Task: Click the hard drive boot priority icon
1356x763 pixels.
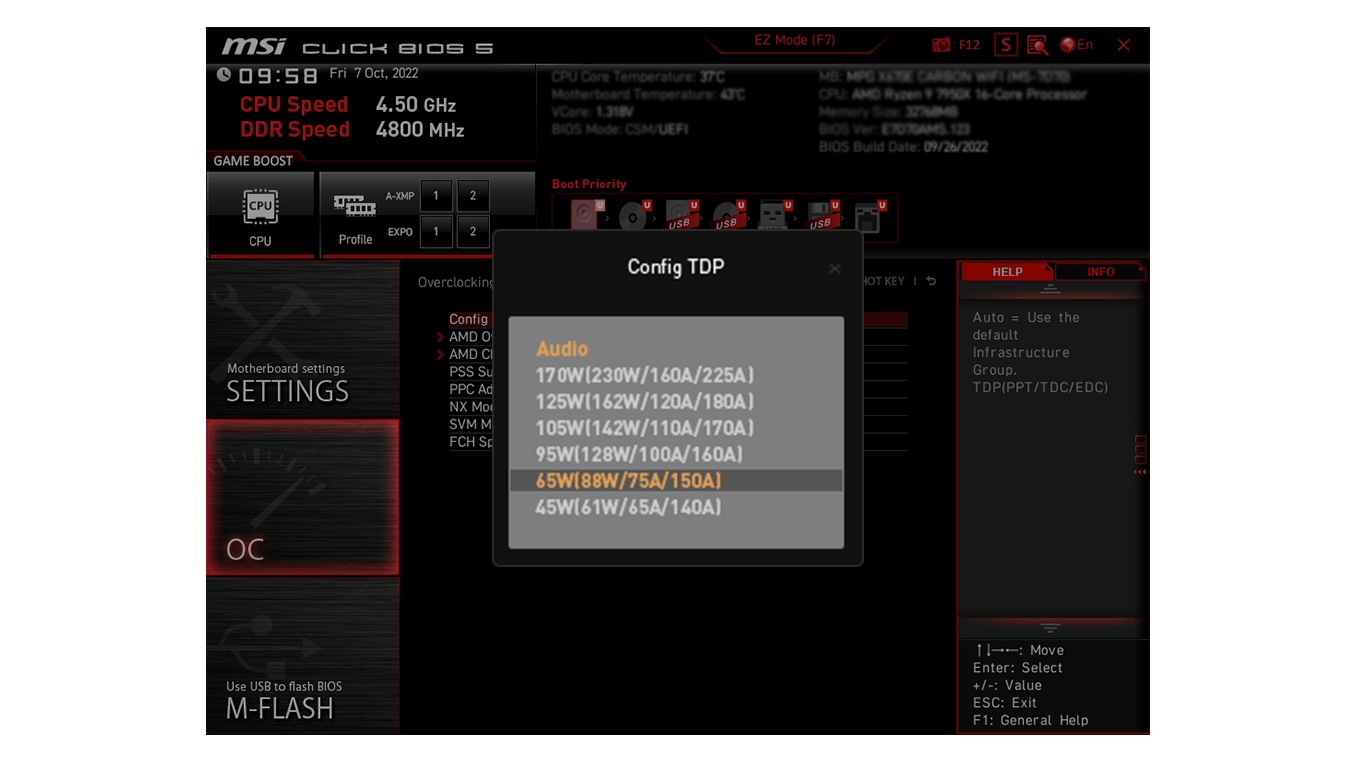Action: click(583, 213)
